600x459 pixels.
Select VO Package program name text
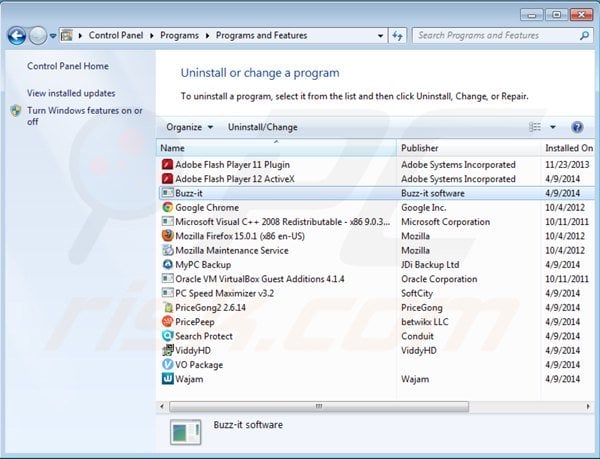coord(199,365)
